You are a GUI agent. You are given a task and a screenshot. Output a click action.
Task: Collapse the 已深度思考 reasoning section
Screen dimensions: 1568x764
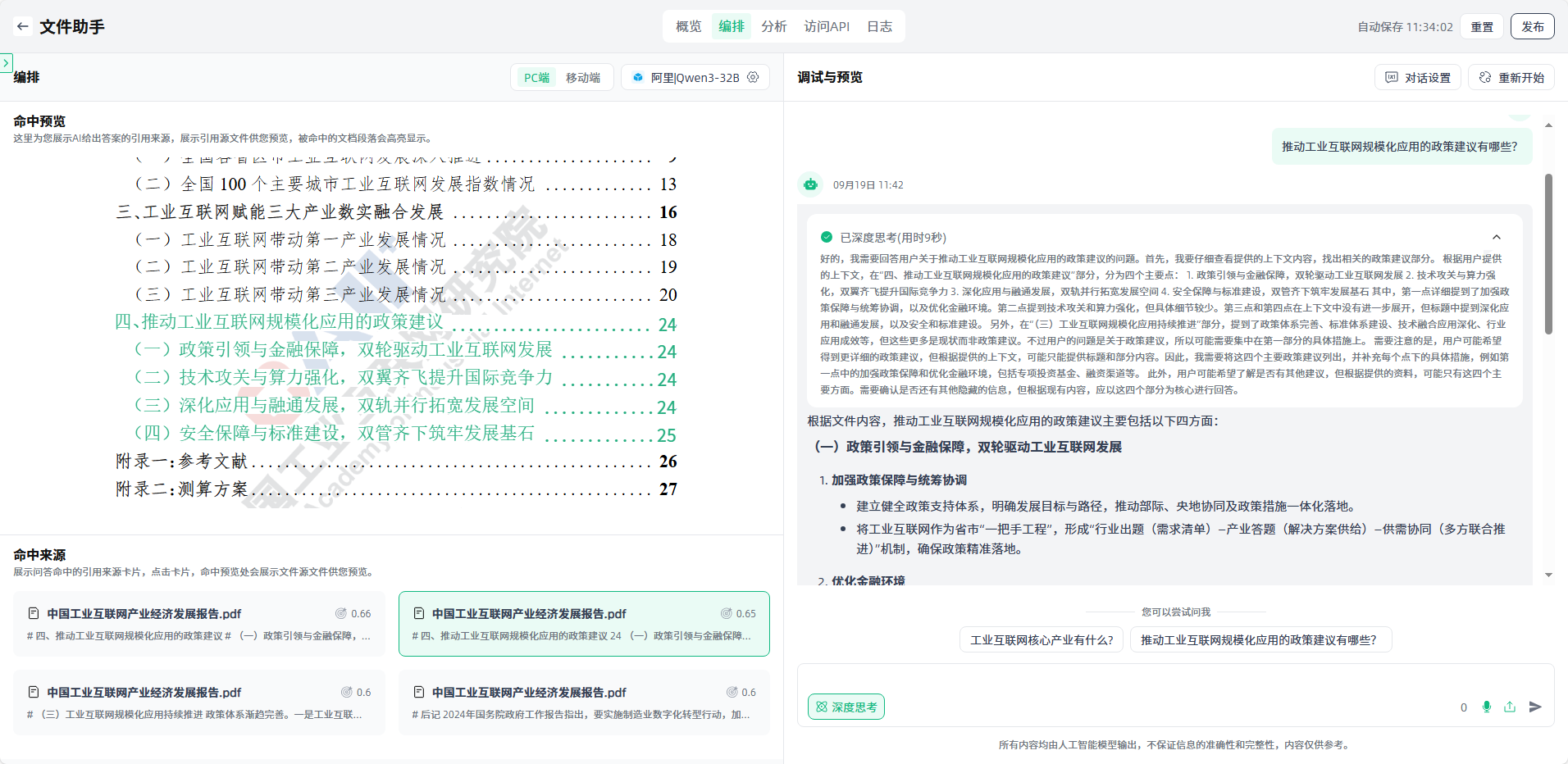(1496, 237)
